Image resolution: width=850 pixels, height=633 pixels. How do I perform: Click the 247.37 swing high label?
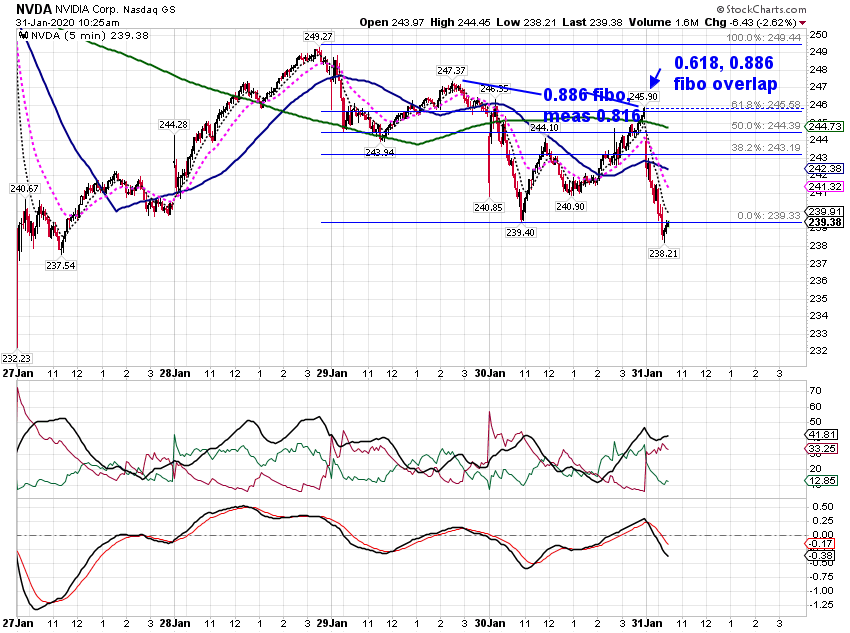pyautogui.click(x=452, y=70)
